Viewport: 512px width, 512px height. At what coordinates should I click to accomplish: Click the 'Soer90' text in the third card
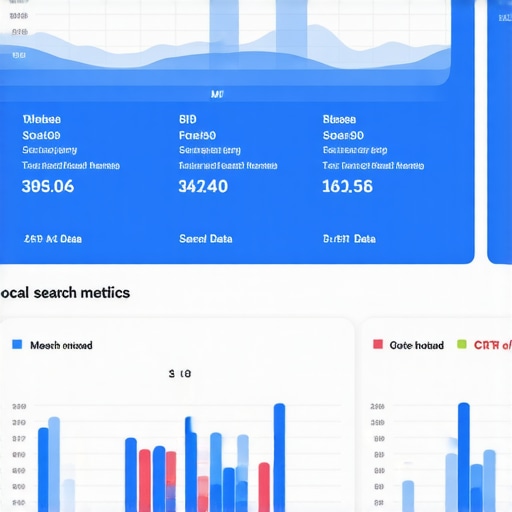point(343,135)
